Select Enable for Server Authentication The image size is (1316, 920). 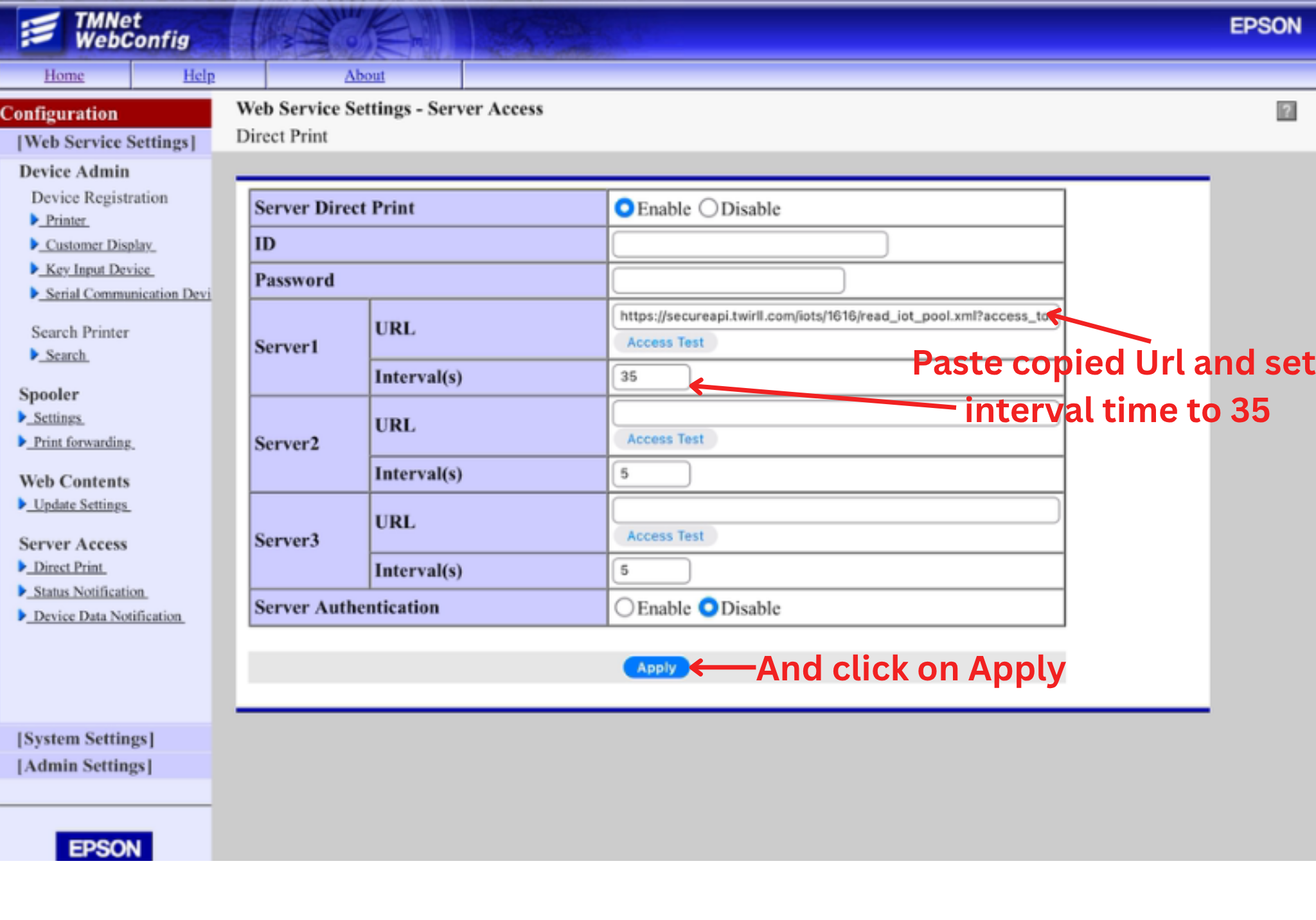pyautogui.click(x=623, y=607)
